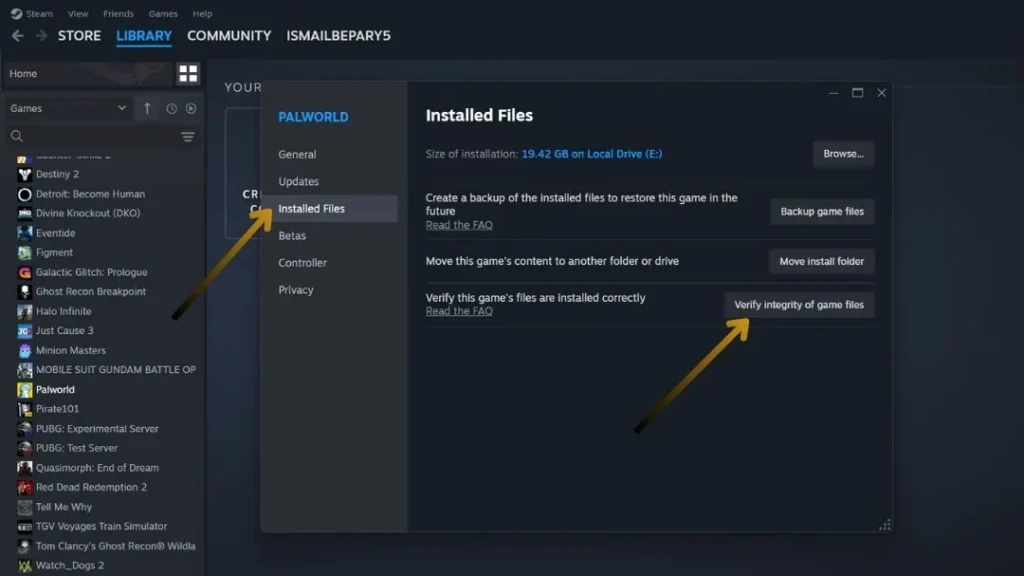
Task: Select Updates in Palworld properties
Action: tap(298, 182)
